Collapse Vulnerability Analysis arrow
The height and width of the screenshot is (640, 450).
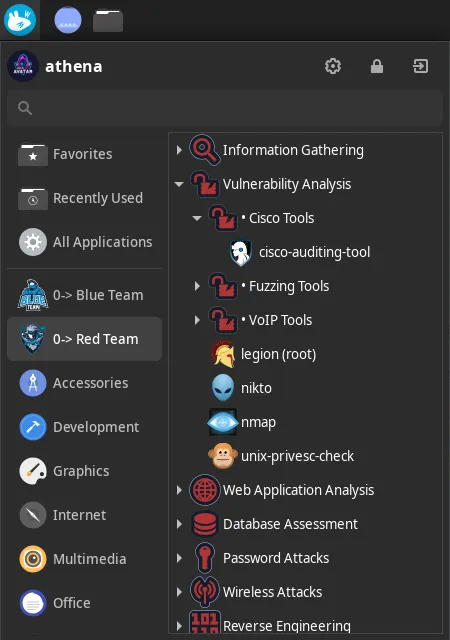pos(179,184)
